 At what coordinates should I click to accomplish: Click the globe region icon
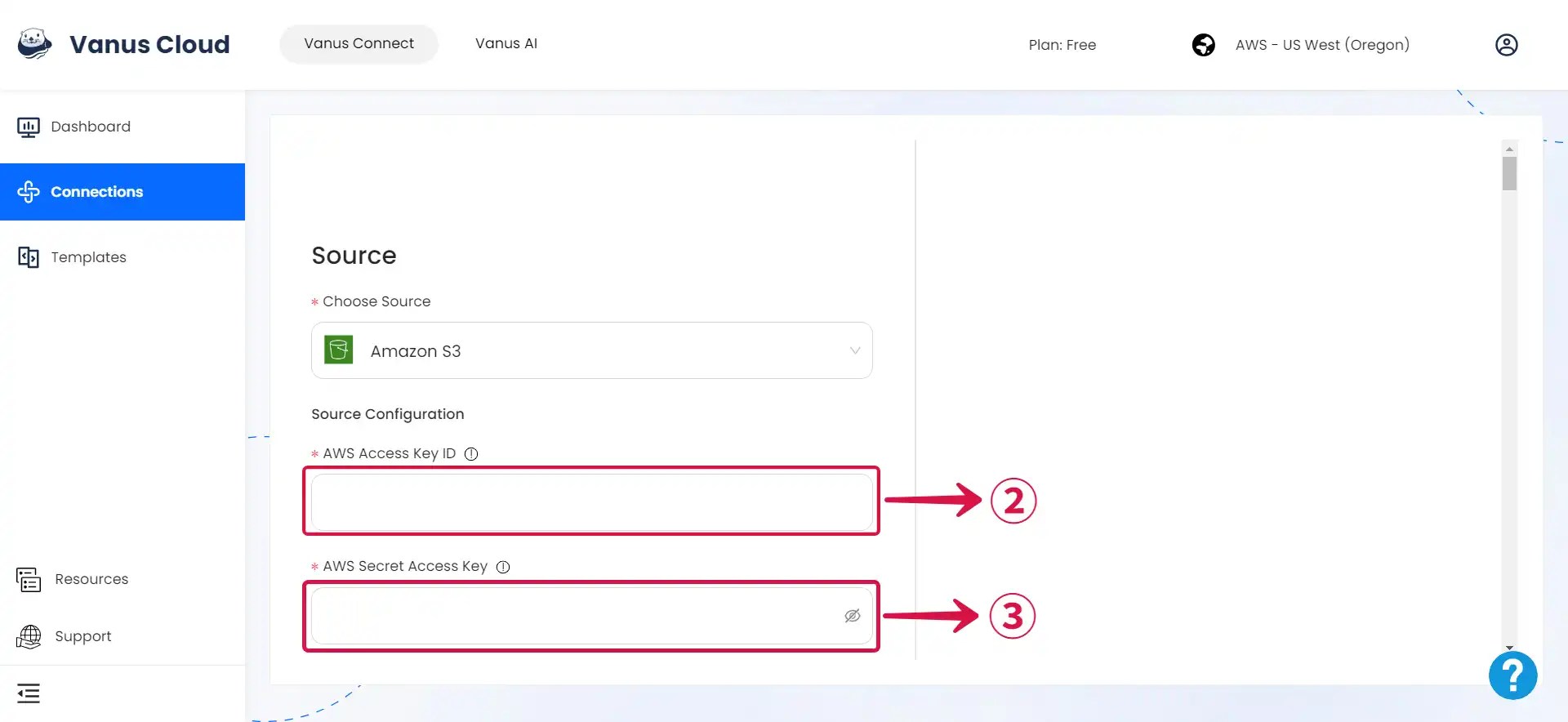(1203, 45)
